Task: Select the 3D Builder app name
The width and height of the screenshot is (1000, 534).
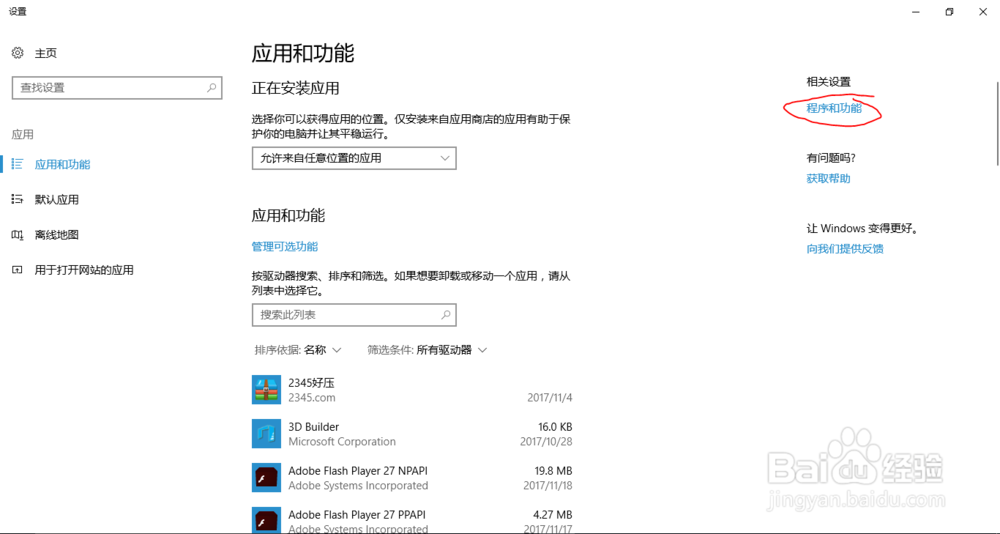Action: (x=314, y=427)
